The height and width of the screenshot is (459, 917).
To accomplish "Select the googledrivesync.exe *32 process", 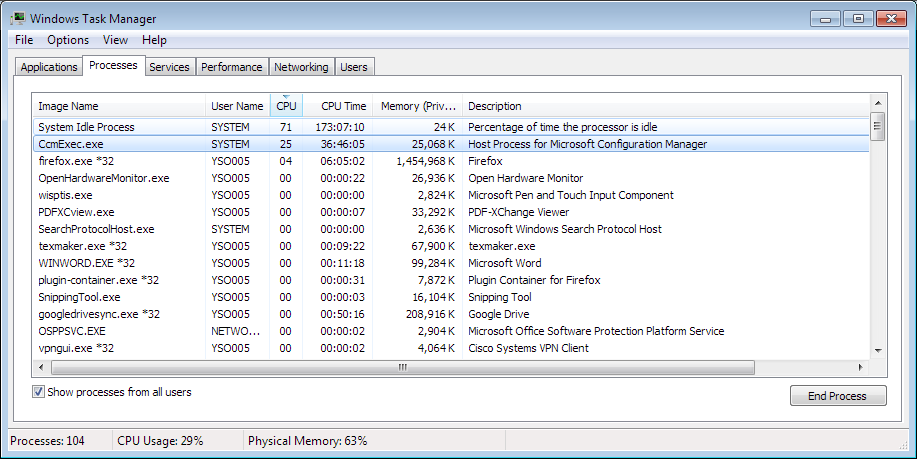I will pyautogui.click(x=451, y=314).
